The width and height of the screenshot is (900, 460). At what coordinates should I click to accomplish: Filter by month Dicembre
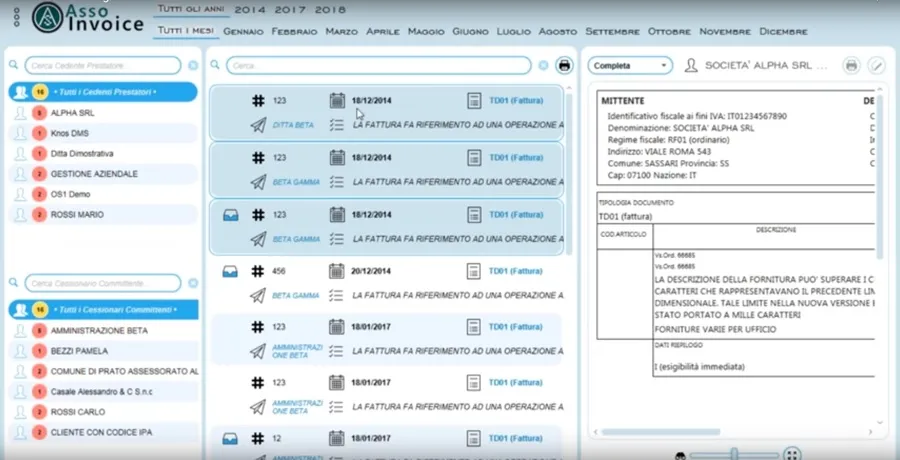783,32
